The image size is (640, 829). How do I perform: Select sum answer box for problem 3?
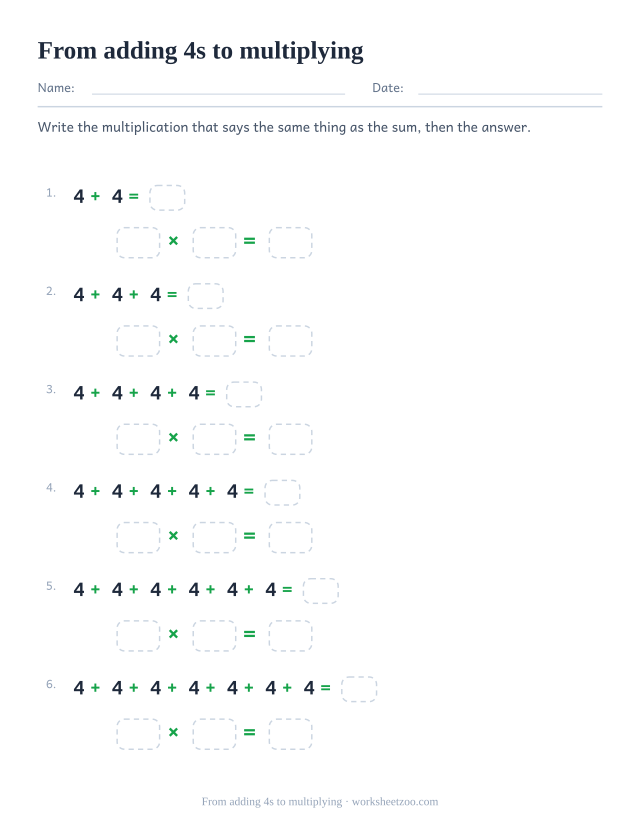244,394
